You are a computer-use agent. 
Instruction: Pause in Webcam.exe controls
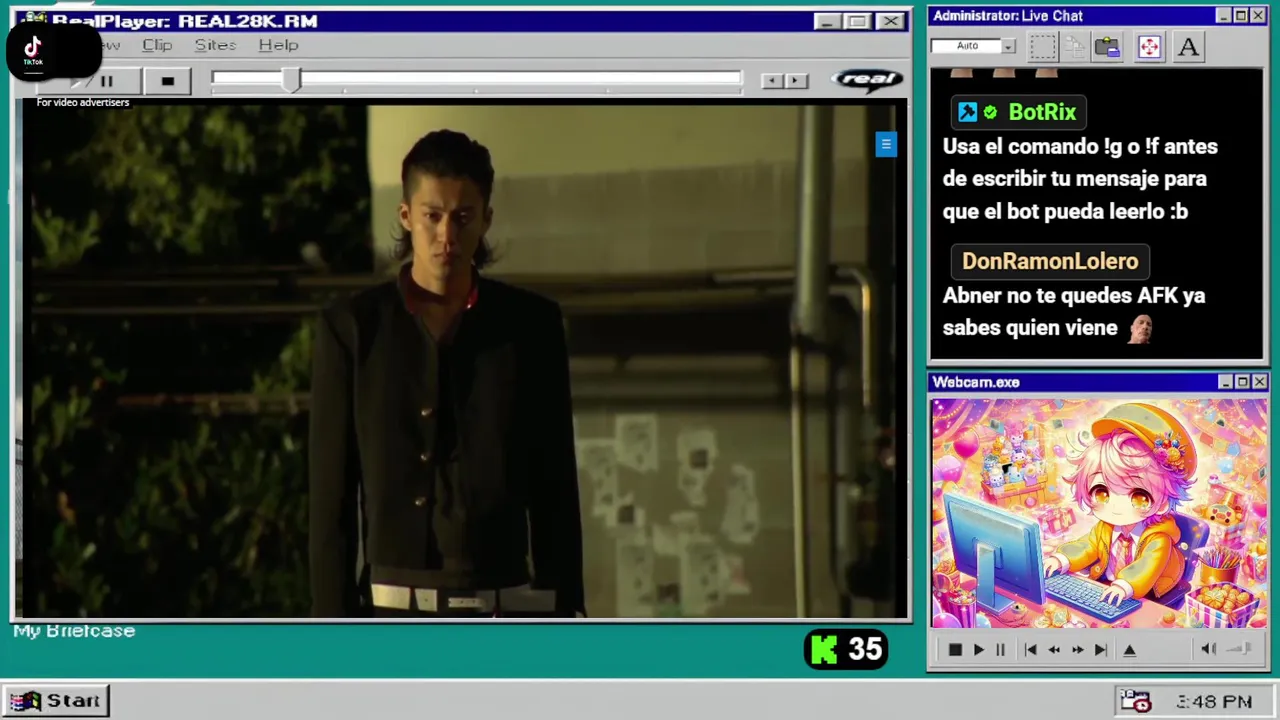[1000, 650]
